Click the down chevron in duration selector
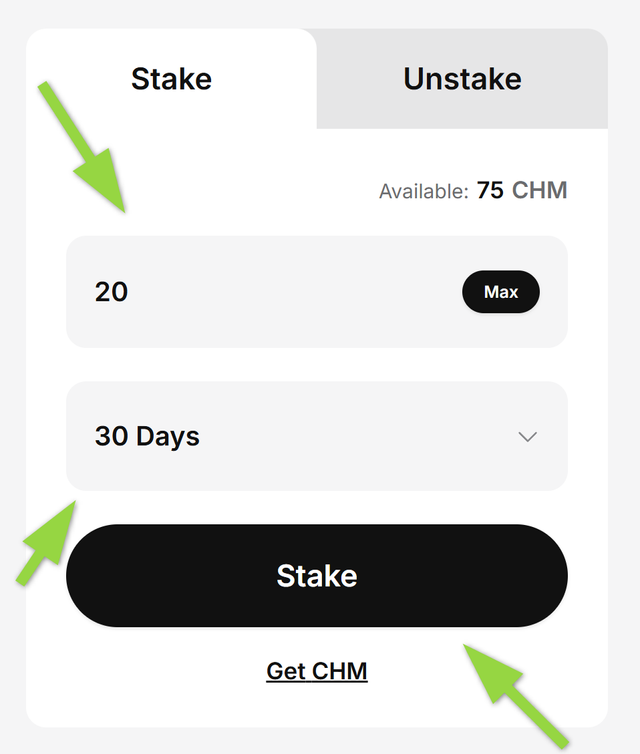The width and height of the screenshot is (640, 754). [528, 436]
